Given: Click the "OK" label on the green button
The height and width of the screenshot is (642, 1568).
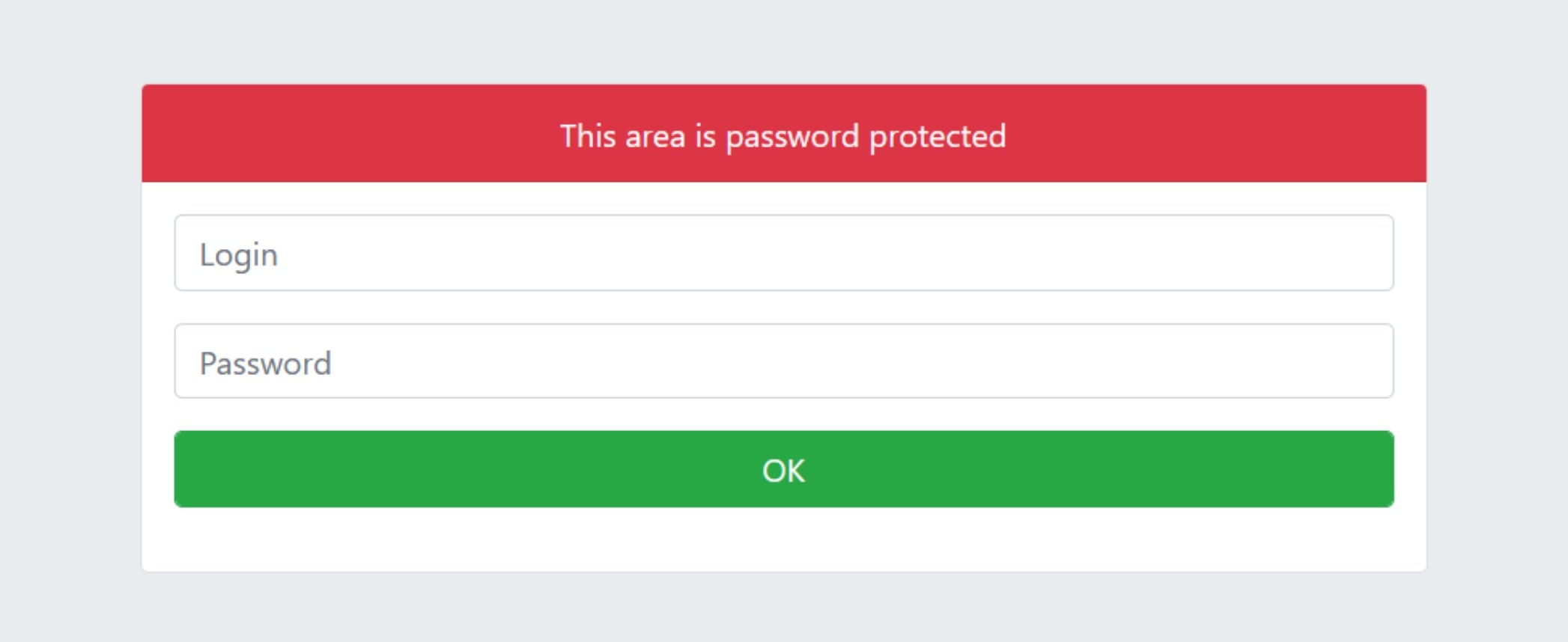Looking at the screenshot, I should click(783, 471).
